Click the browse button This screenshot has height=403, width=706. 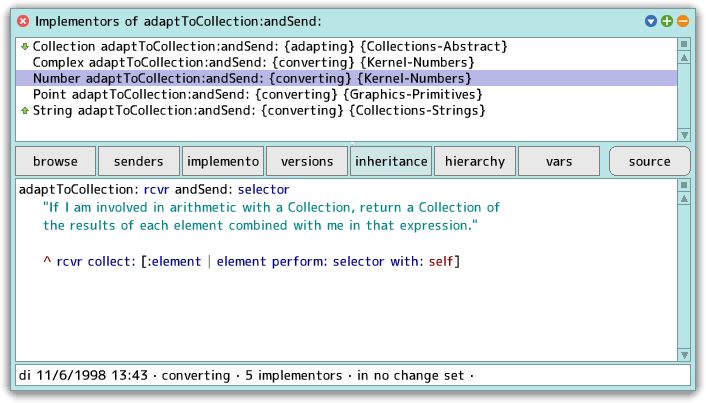pyautogui.click(x=55, y=161)
